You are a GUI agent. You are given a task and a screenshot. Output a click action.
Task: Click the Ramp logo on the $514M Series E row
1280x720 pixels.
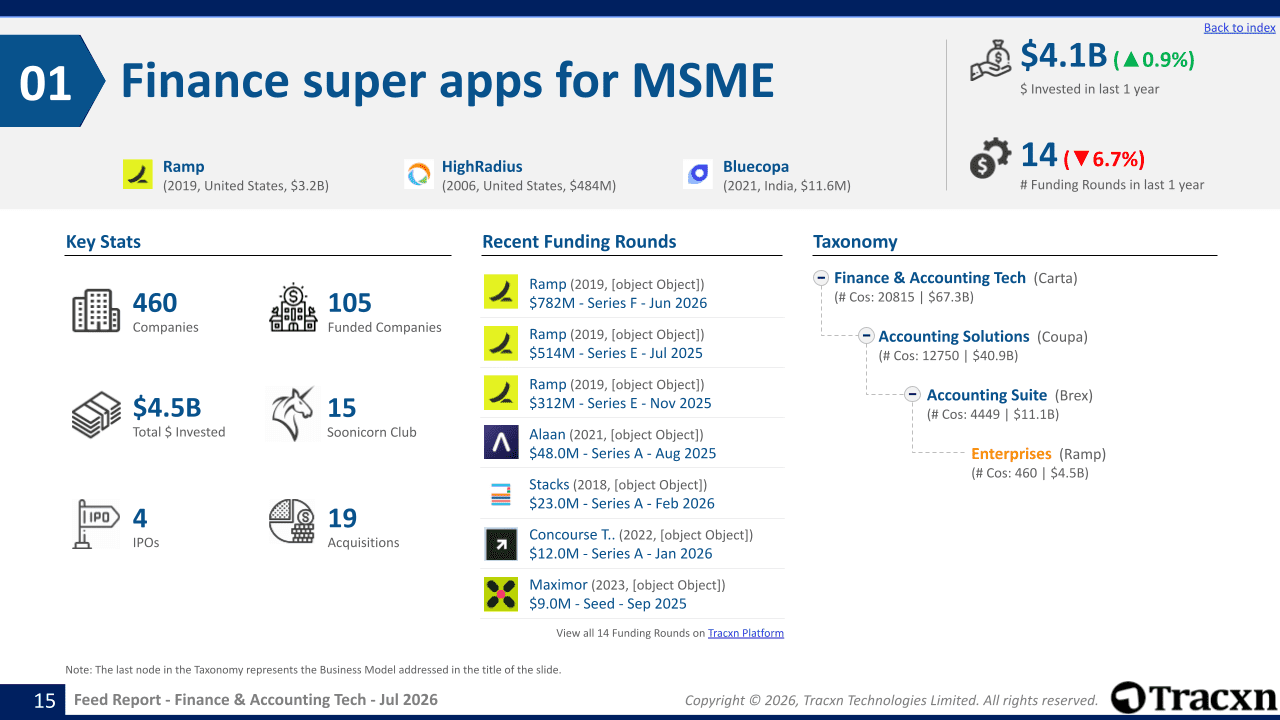point(501,342)
